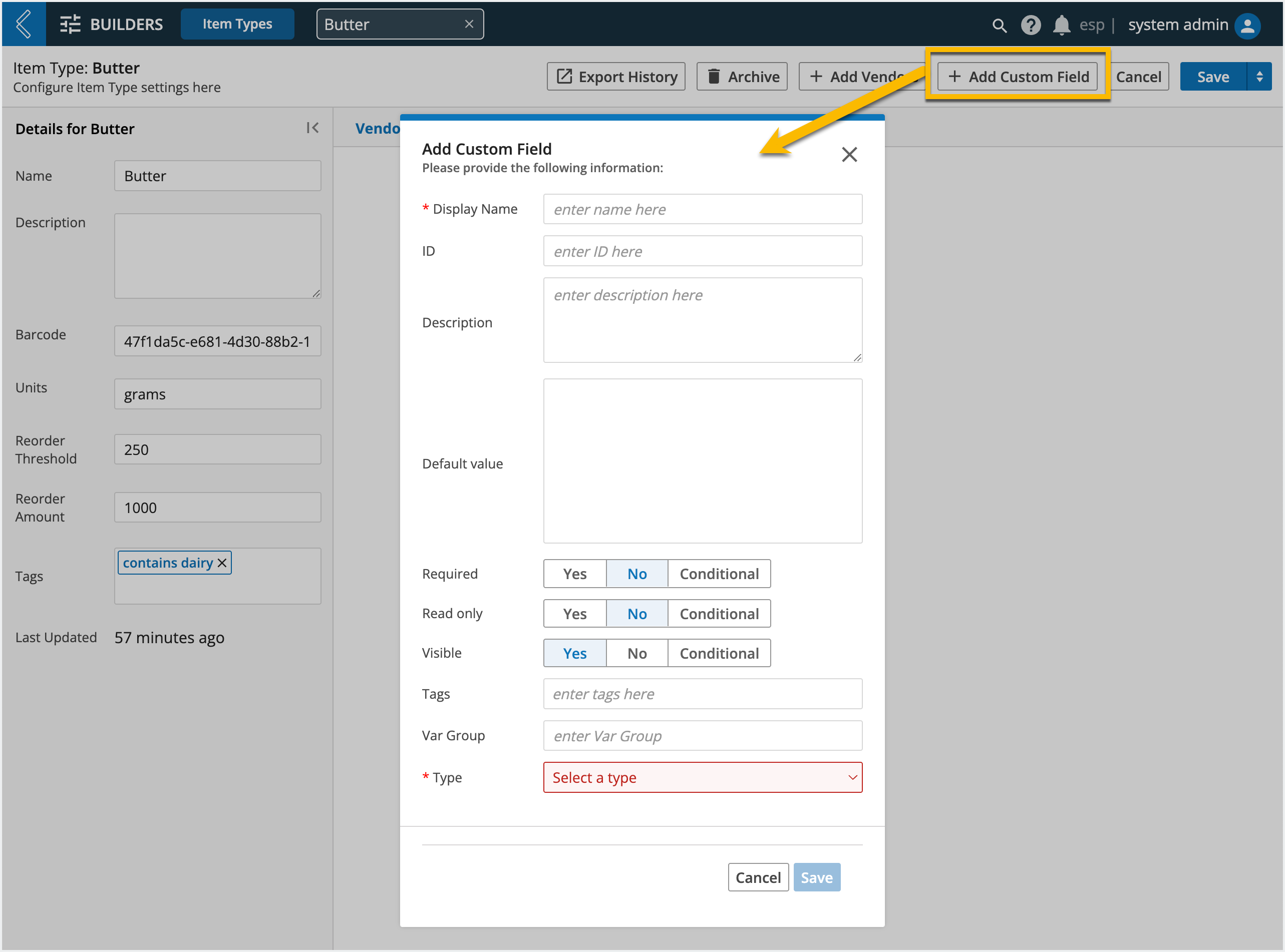The image size is (1285, 952).
Task: Set Visible to No
Action: click(637, 654)
